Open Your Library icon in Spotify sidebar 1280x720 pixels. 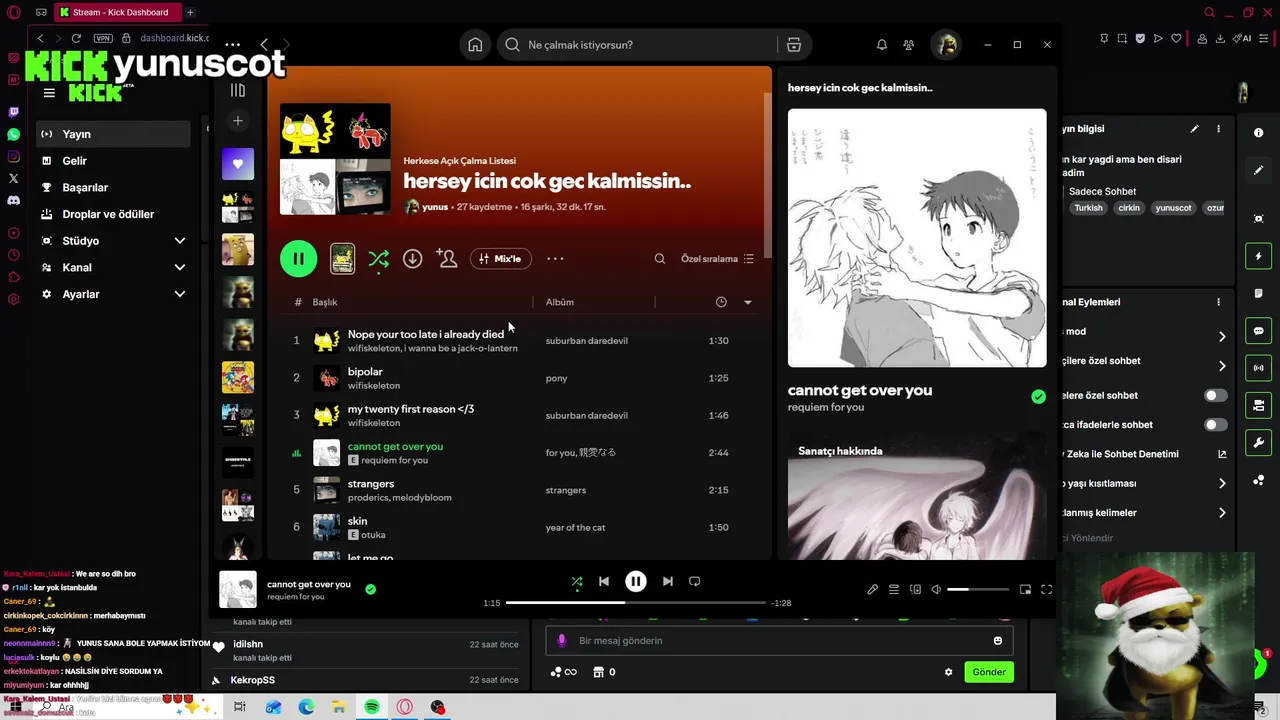point(238,90)
